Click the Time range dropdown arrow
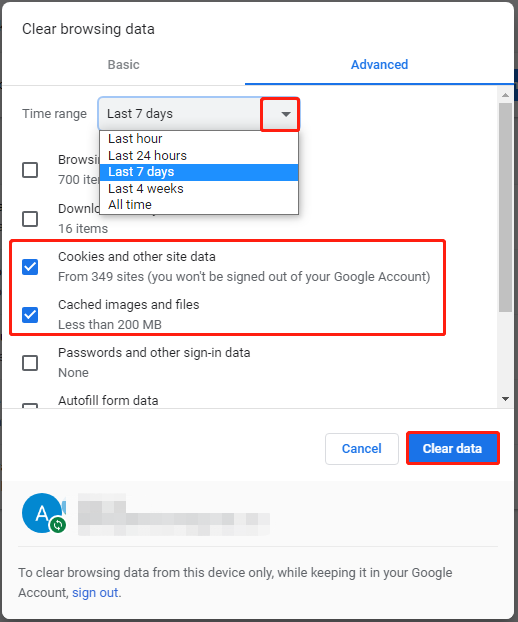Screen dimensions: 518x622 (x=285, y=114)
